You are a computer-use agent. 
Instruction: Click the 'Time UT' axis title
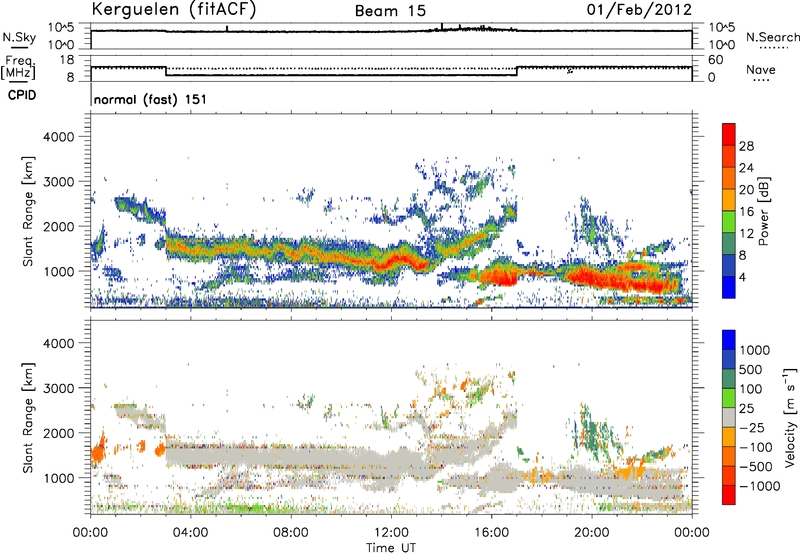(391, 548)
